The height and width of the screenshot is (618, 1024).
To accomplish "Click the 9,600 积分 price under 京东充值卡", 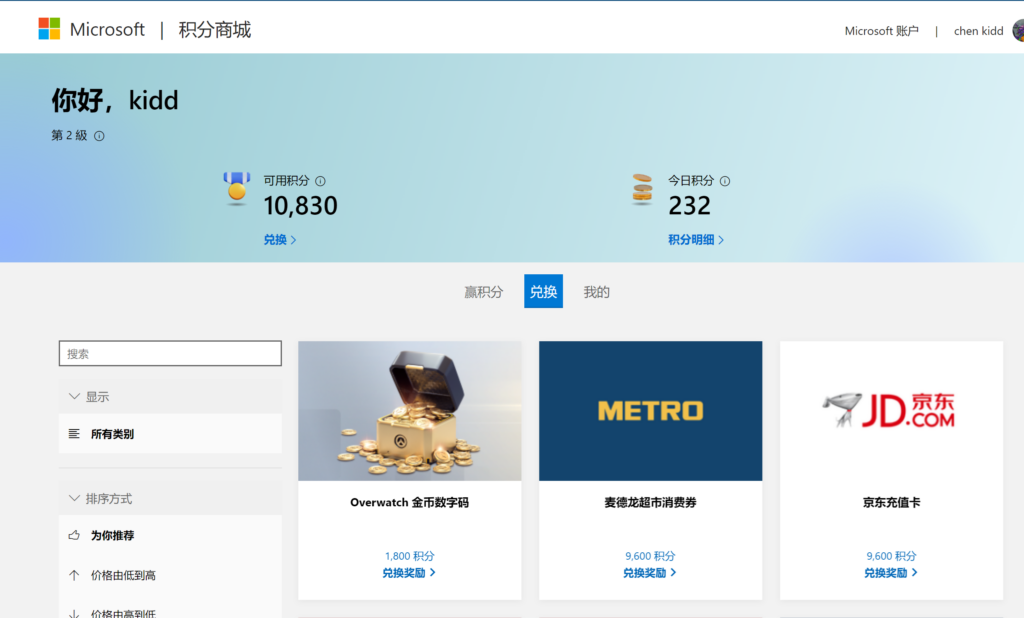I will [x=891, y=556].
